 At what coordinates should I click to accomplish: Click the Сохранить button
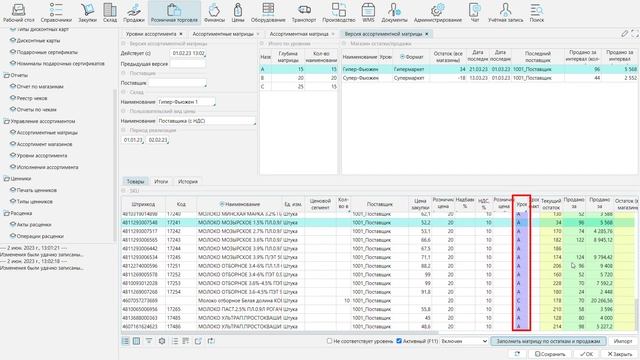click(x=550, y=354)
